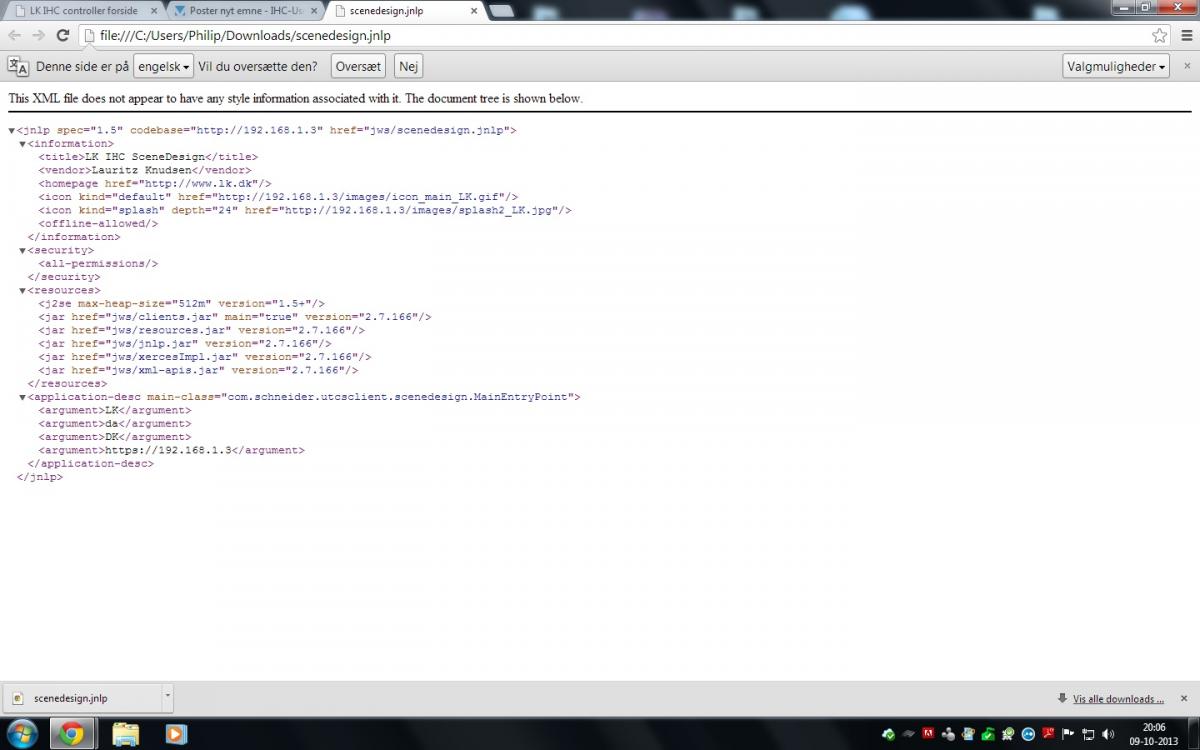1200x750 pixels.
Task: Click the LK IHC SceneDesign title text
Action: (x=144, y=157)
